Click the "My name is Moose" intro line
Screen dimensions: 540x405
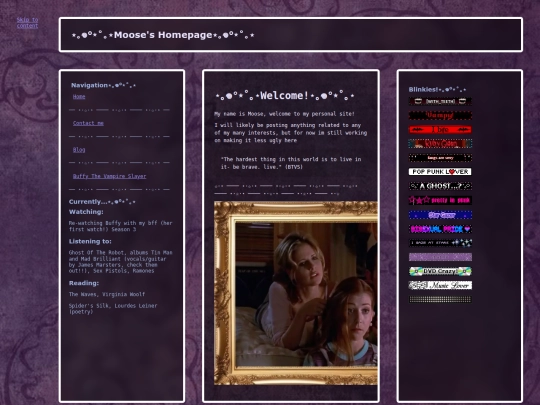tap(284, 114)
